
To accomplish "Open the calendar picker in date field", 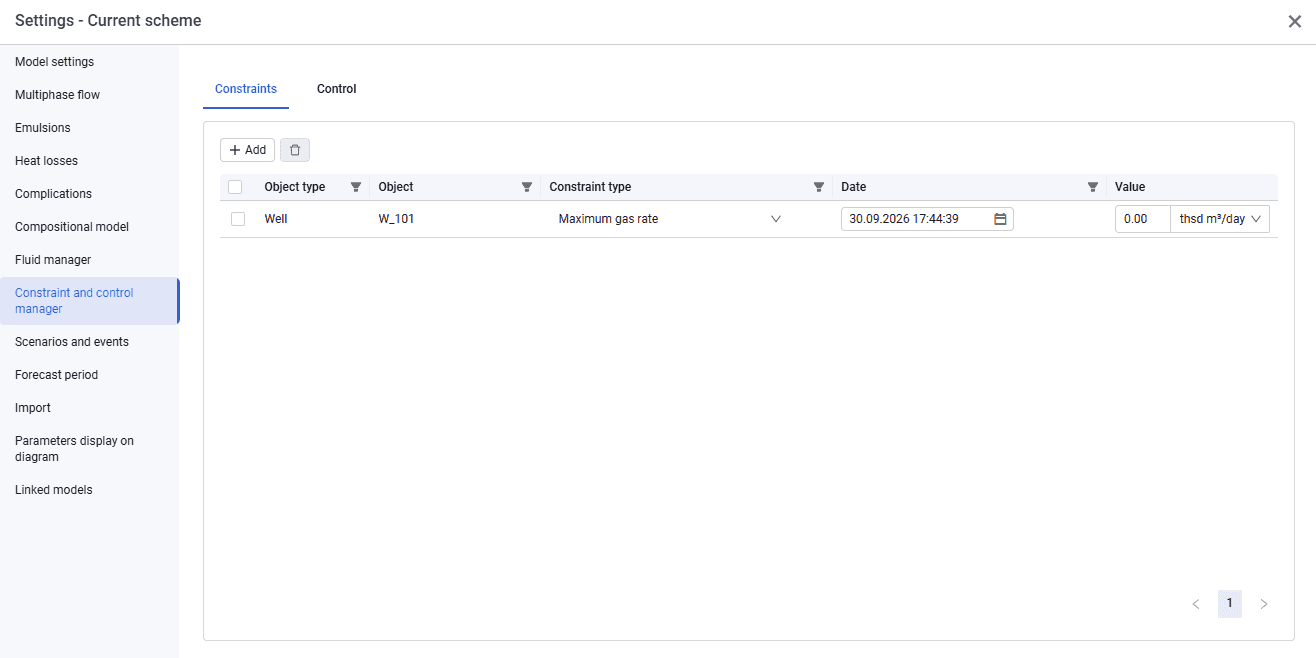I will [x=1000, y=219].
